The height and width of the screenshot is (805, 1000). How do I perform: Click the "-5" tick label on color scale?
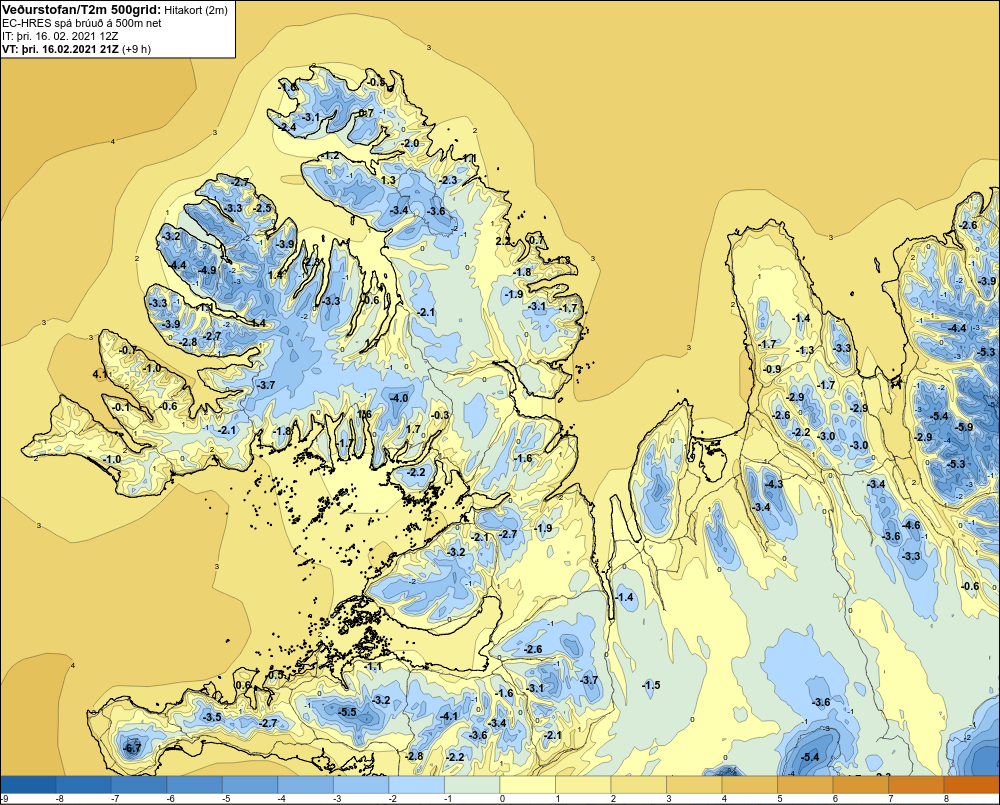pos(225,799)
